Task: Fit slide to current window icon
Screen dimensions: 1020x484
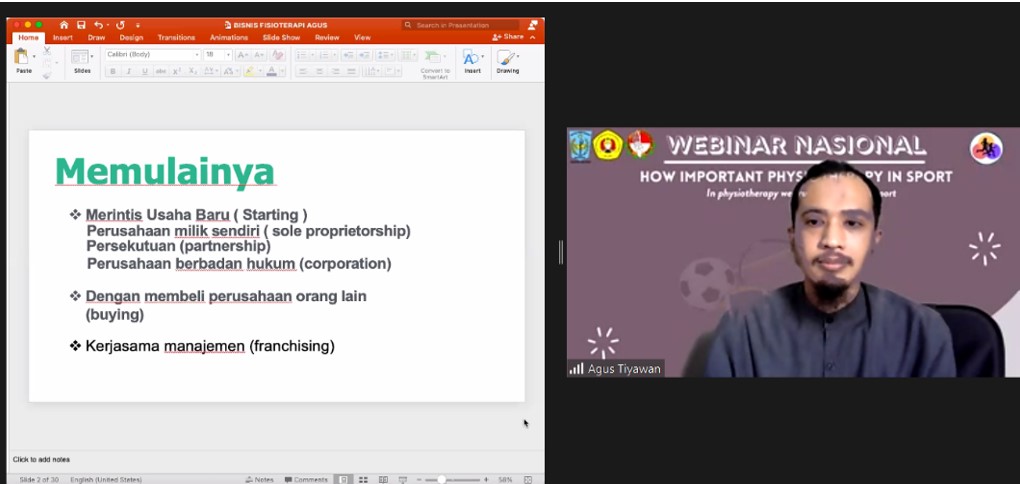Action: [528, 479]
